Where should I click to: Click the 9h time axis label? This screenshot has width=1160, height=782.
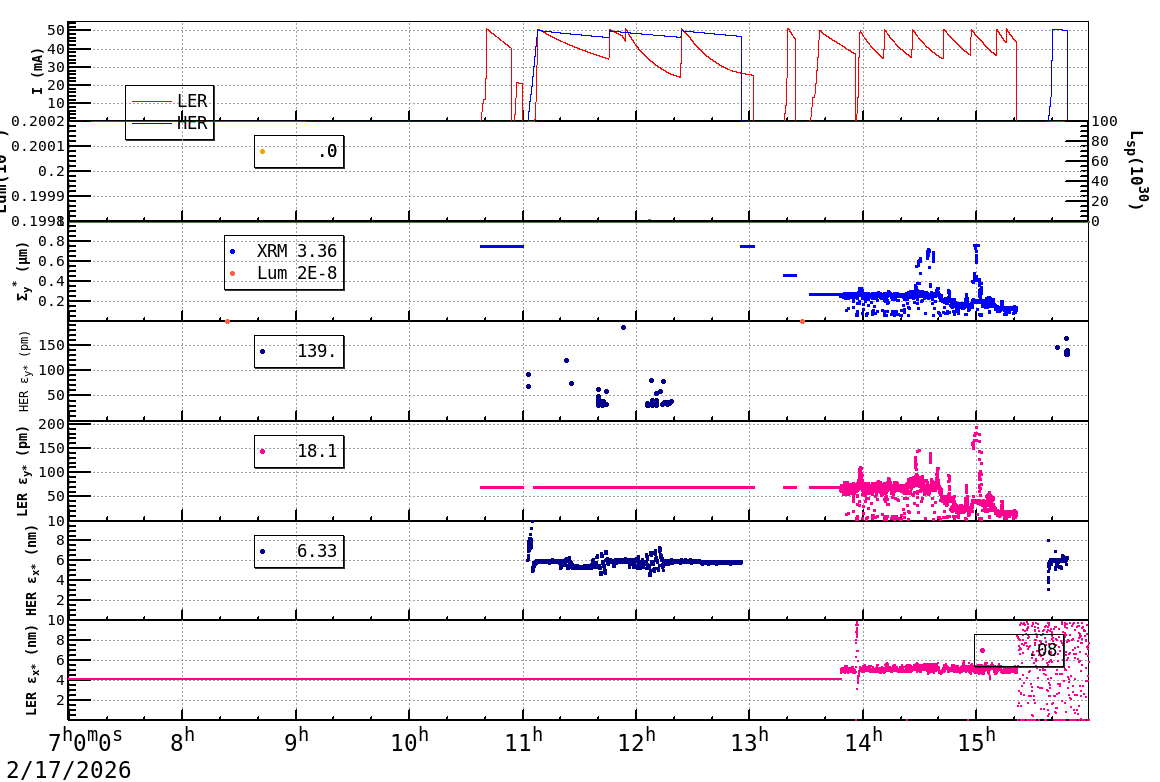click(296, 741)
